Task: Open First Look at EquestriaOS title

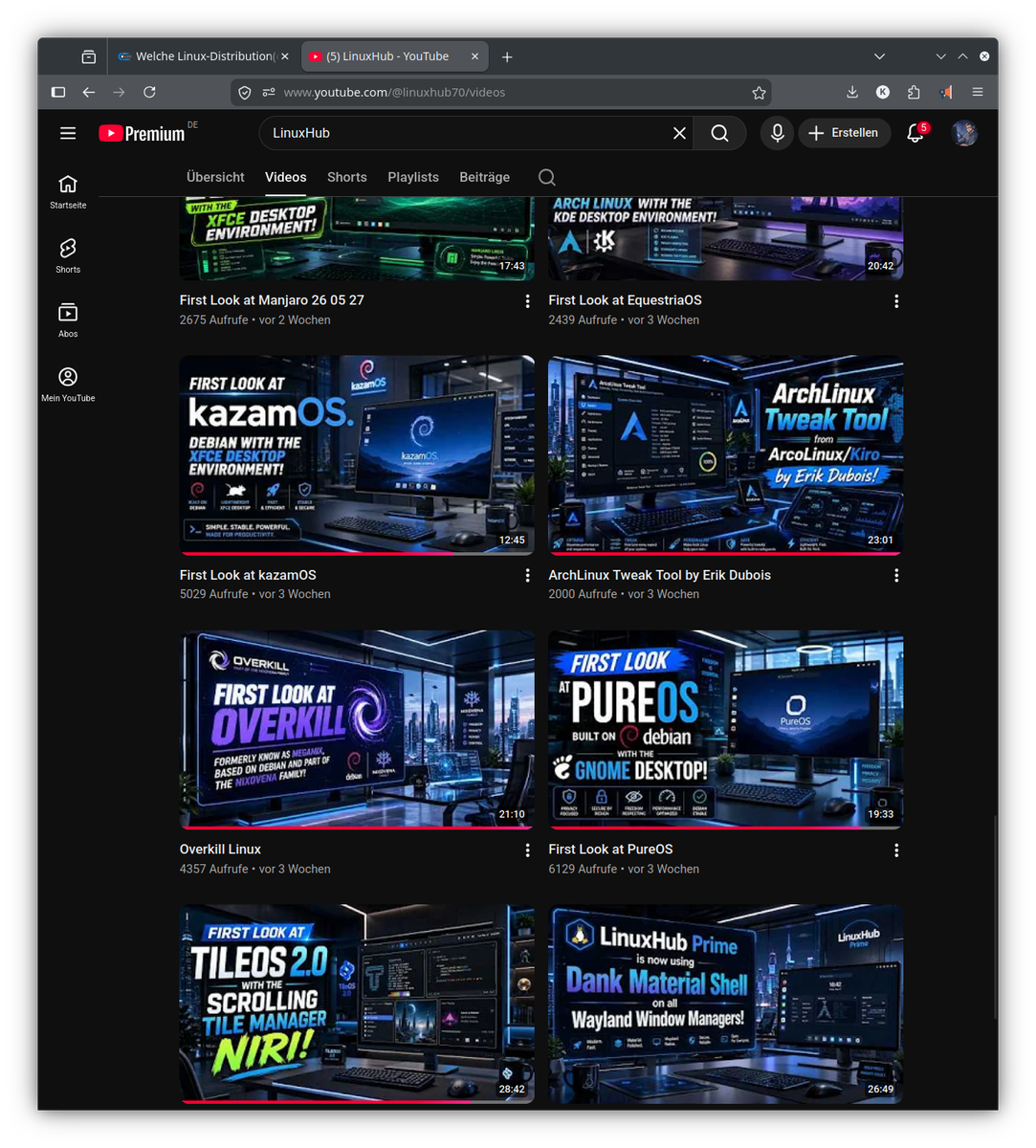Action: click(x=625, y=300)
